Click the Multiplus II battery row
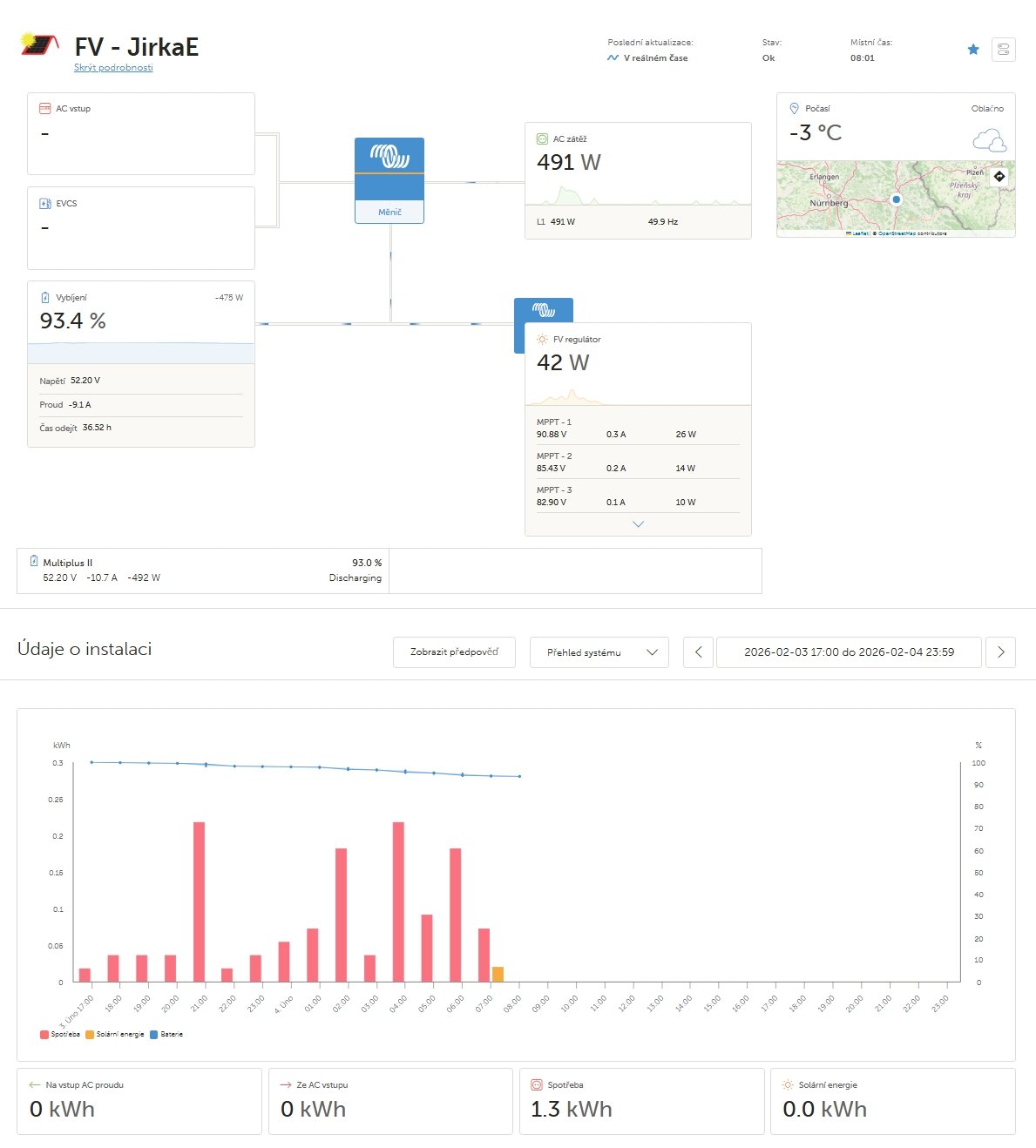The height and width of the screenshot is (1148, 1036). [203, 571]
